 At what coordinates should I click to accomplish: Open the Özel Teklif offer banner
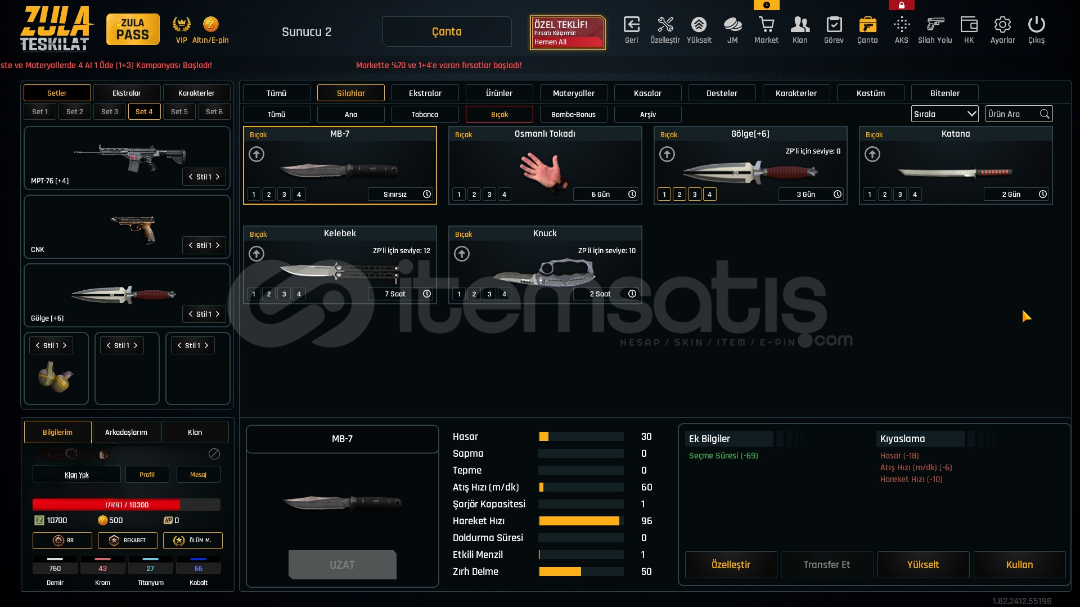point(568,32)
